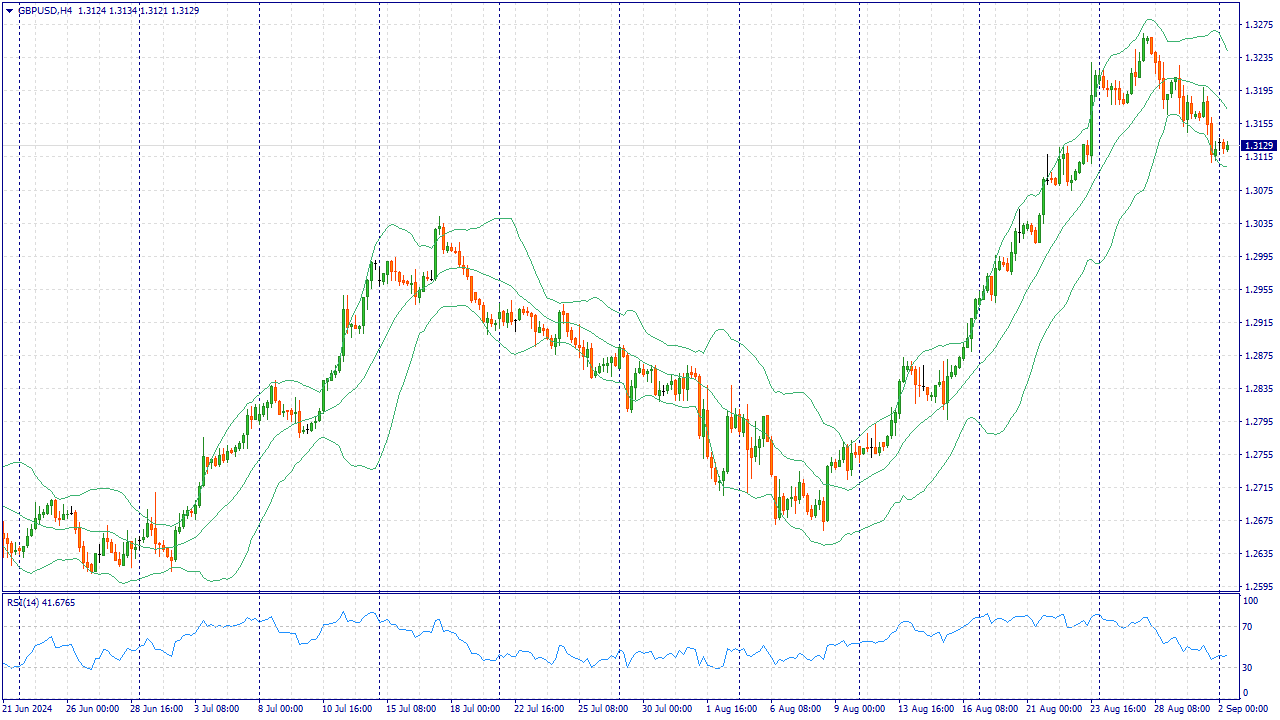Click the 1.2755 price scale label
Viewport: 1280px width, 720px height.
click(x=1258, y=455)
